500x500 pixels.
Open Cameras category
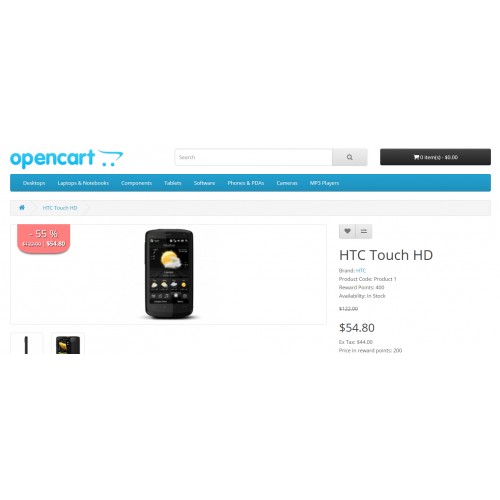(x=287, y=183)
